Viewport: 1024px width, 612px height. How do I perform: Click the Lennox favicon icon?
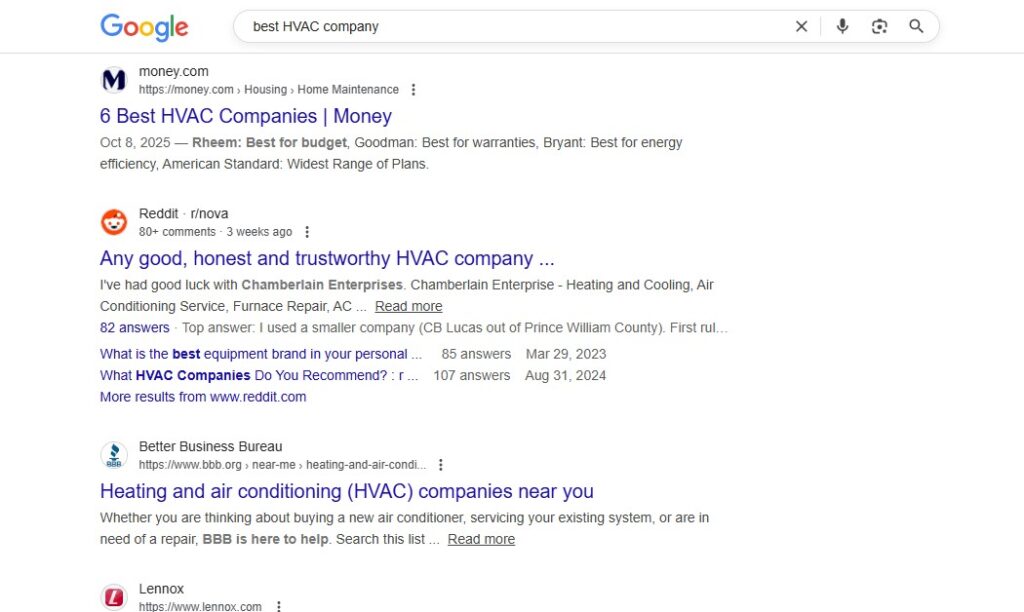coord(114,597)
